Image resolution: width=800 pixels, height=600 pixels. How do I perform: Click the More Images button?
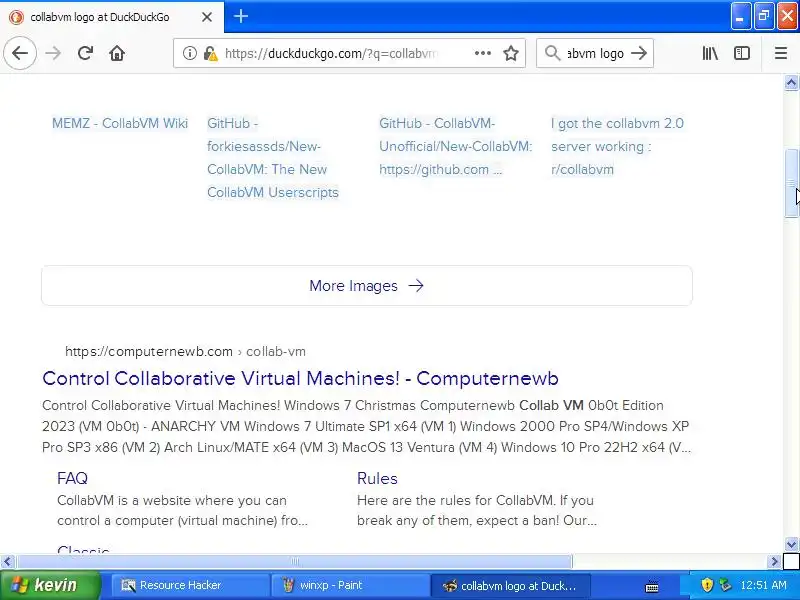[x=366, y=286]
